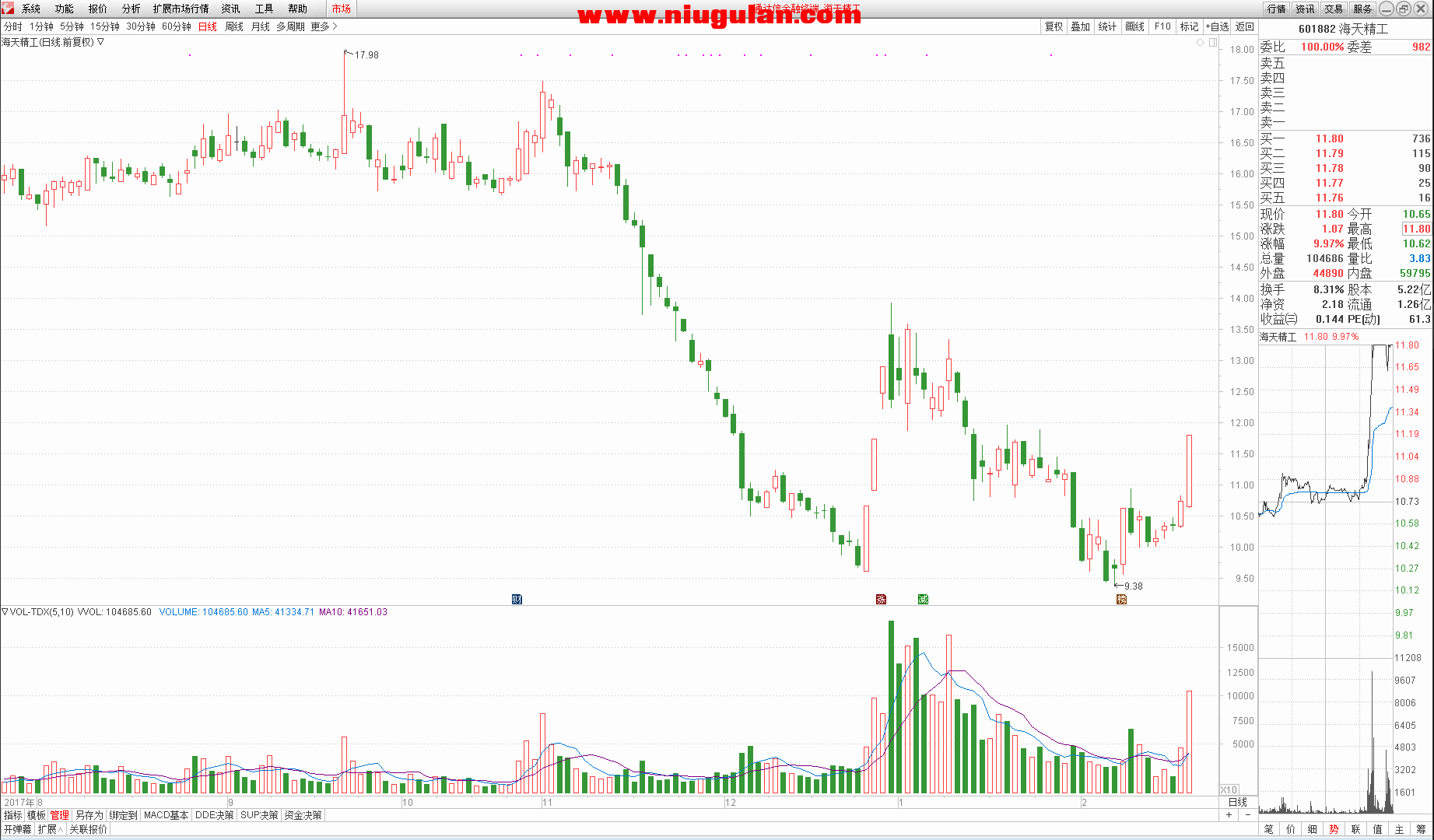Click the green 减 marker on timeline
Image resolution: width=1434 pixels, height=840 pixels.
point(923,599)
